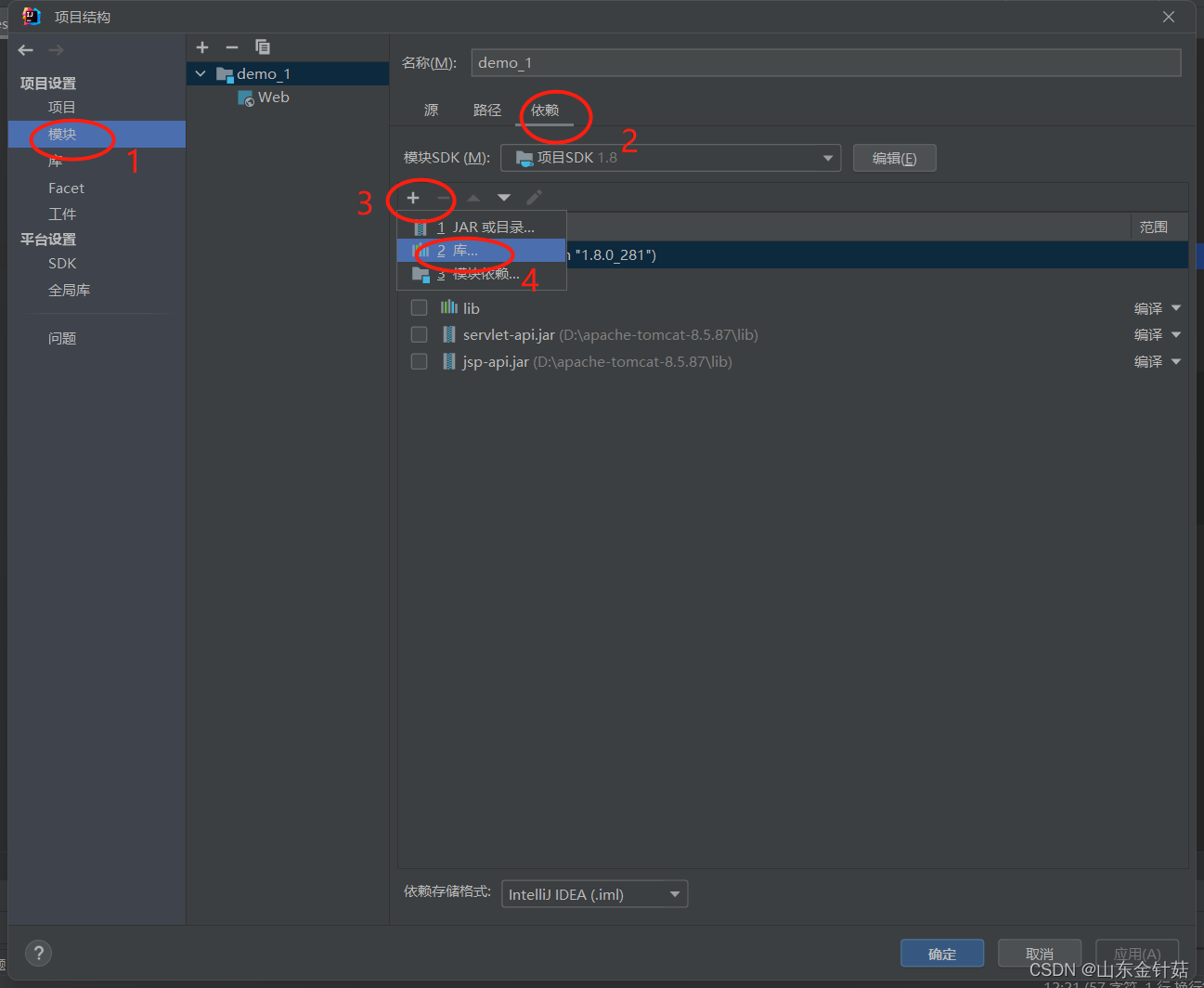The width and height of the screenshot is (1204, 988).
Task: Click the servlet-api.jar file icon
Action: [449, 334]
